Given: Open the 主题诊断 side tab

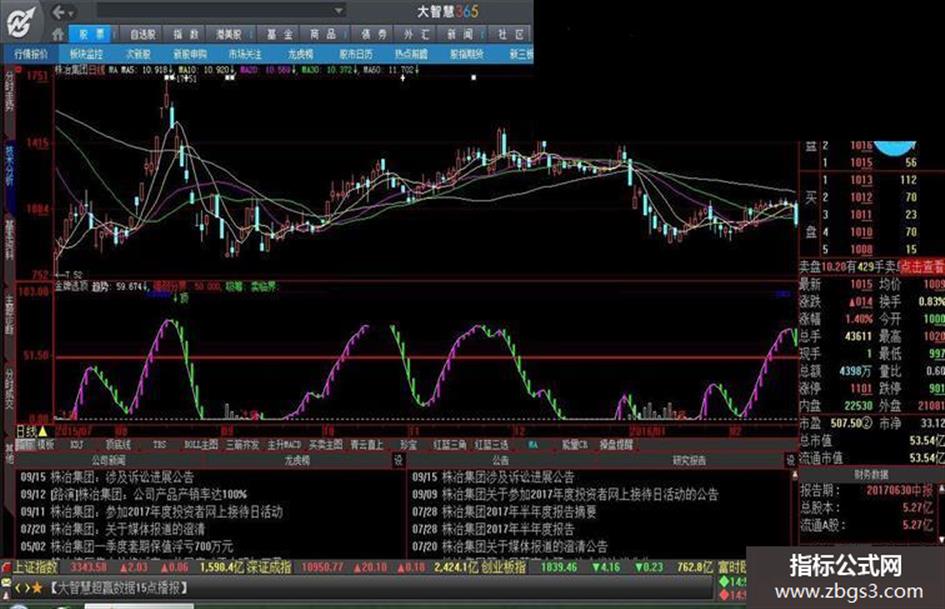Looking at the screenshot, I should (9, 315).
